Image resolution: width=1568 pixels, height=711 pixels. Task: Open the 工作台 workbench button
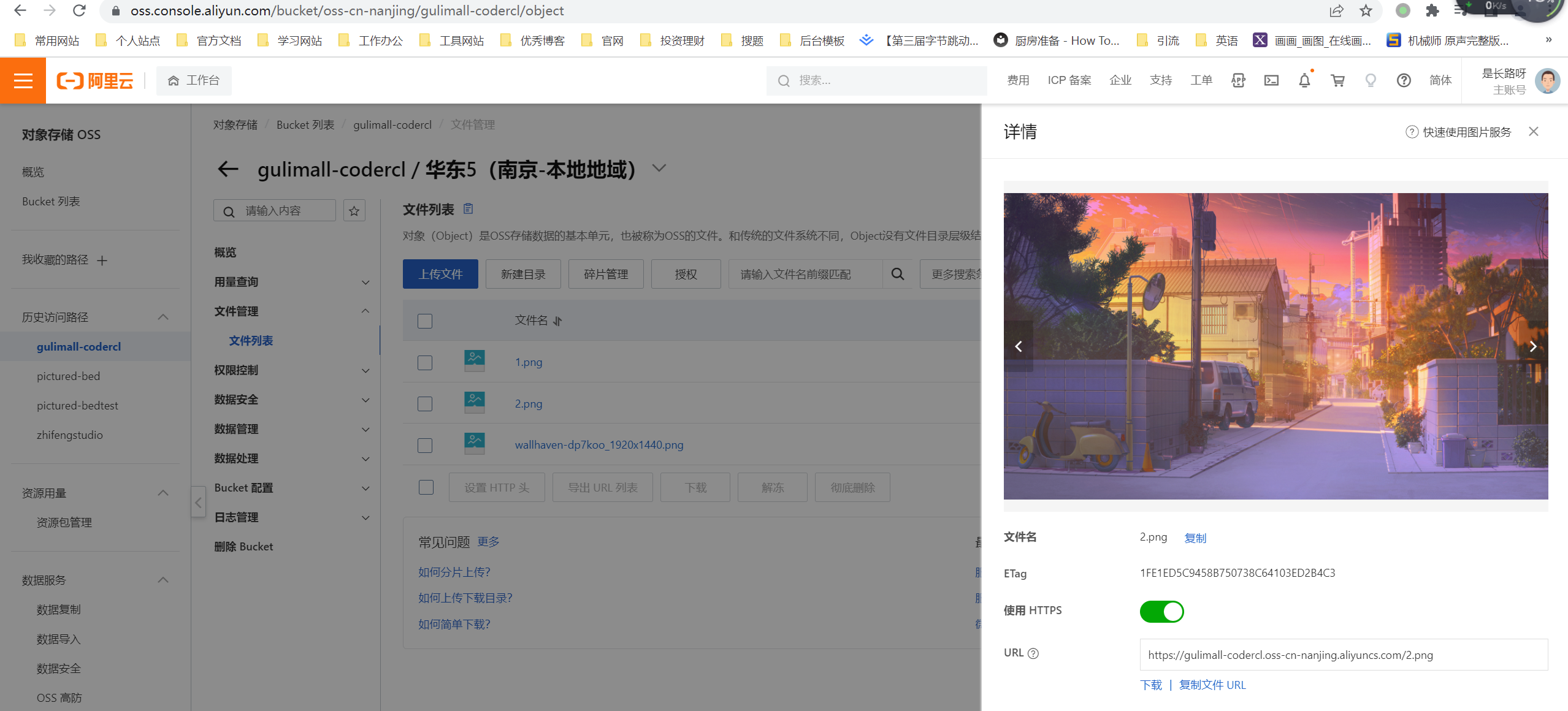coord(194,80)
